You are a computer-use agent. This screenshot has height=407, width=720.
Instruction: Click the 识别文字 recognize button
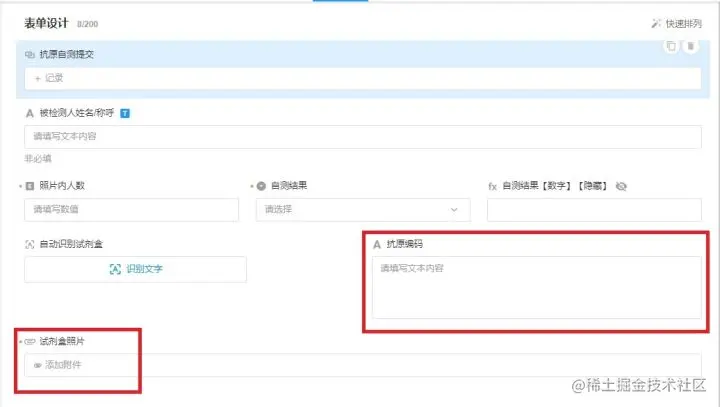(135, 269)
